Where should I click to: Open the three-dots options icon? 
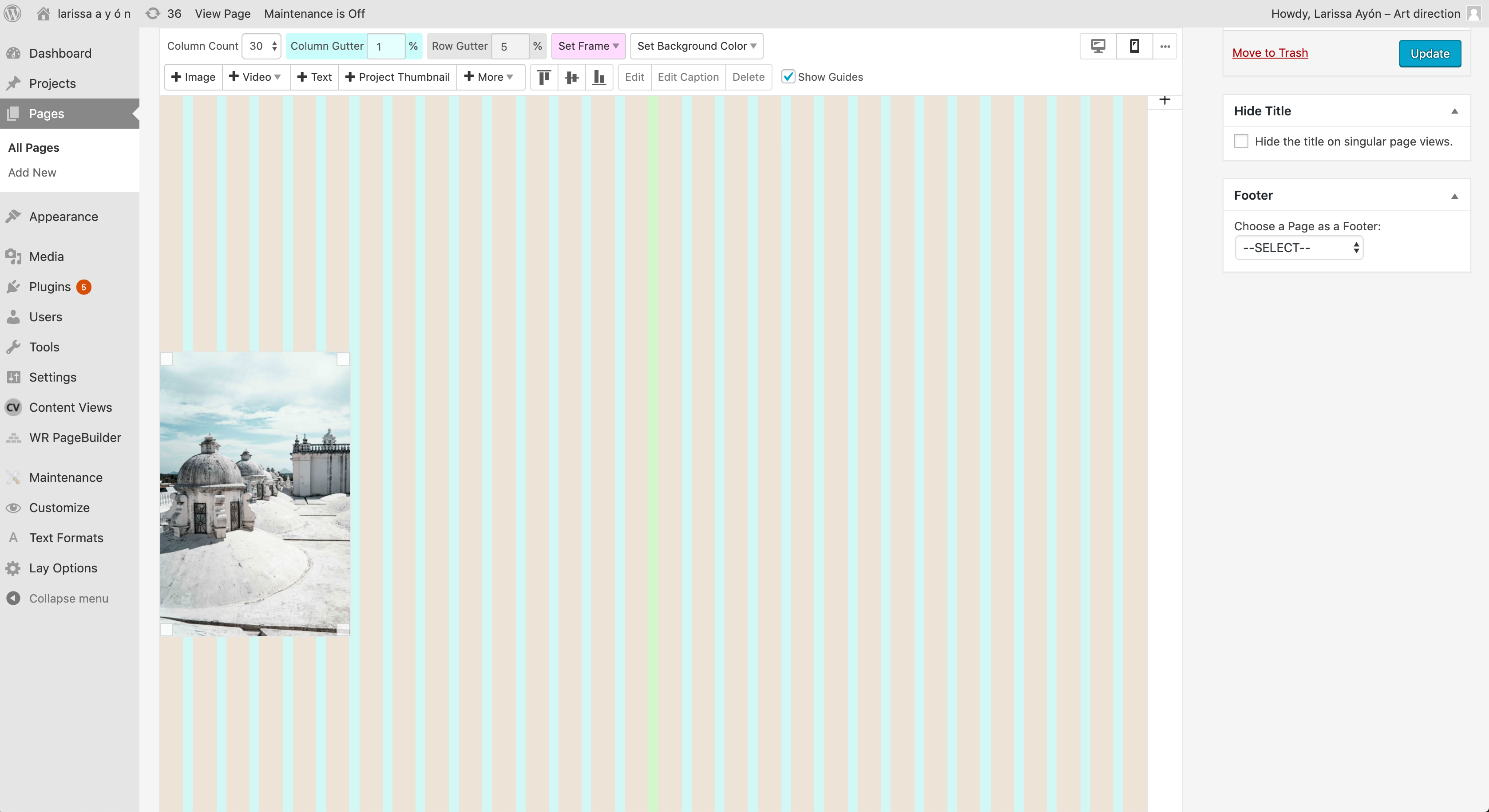[x=1165, y=46]
